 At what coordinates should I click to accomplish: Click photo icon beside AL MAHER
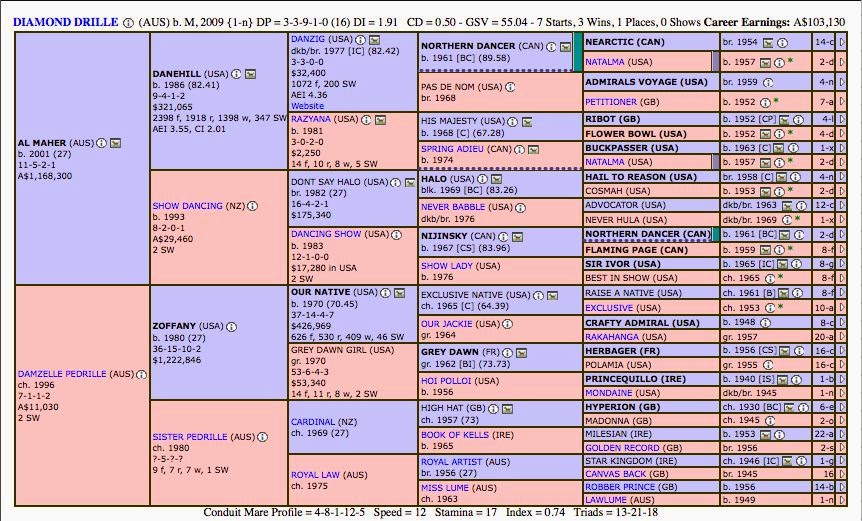click(x=115, y=143)
